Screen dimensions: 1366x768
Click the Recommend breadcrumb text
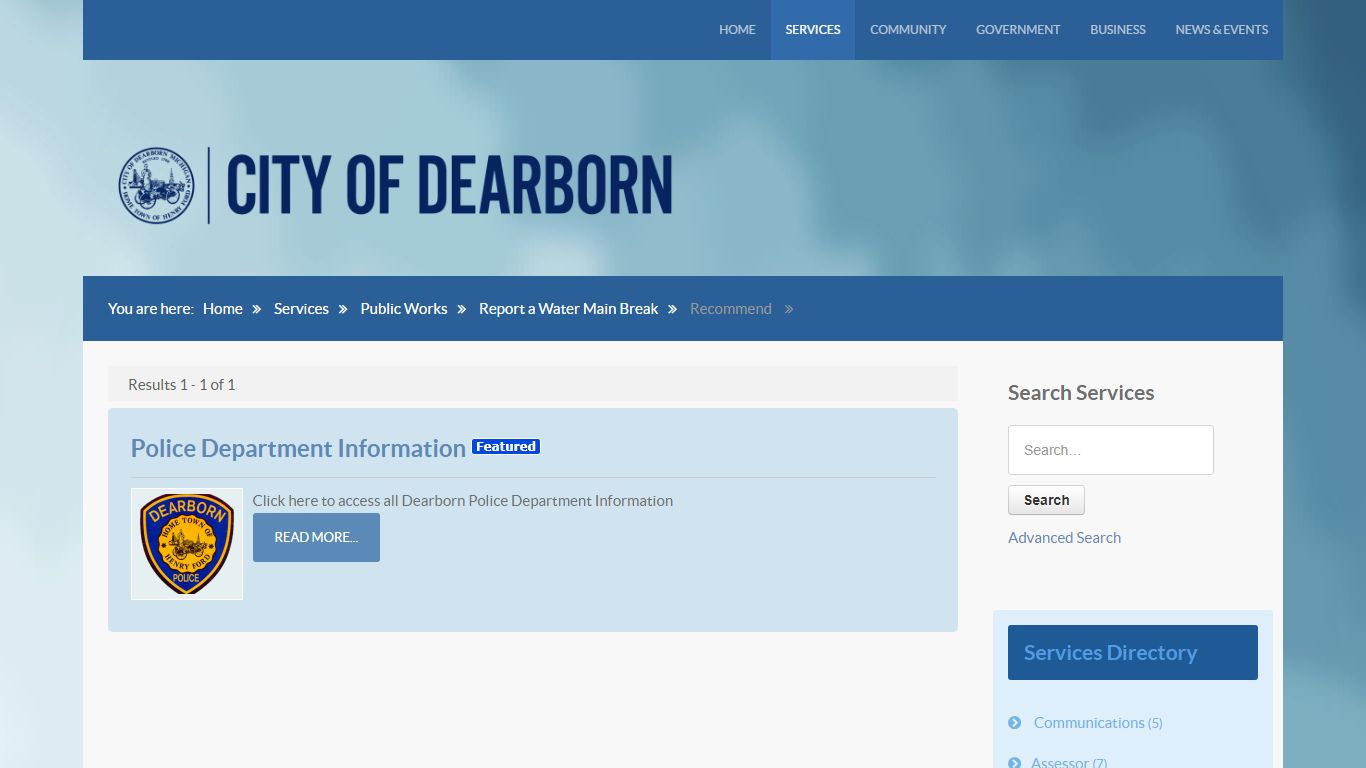point(731,309)
